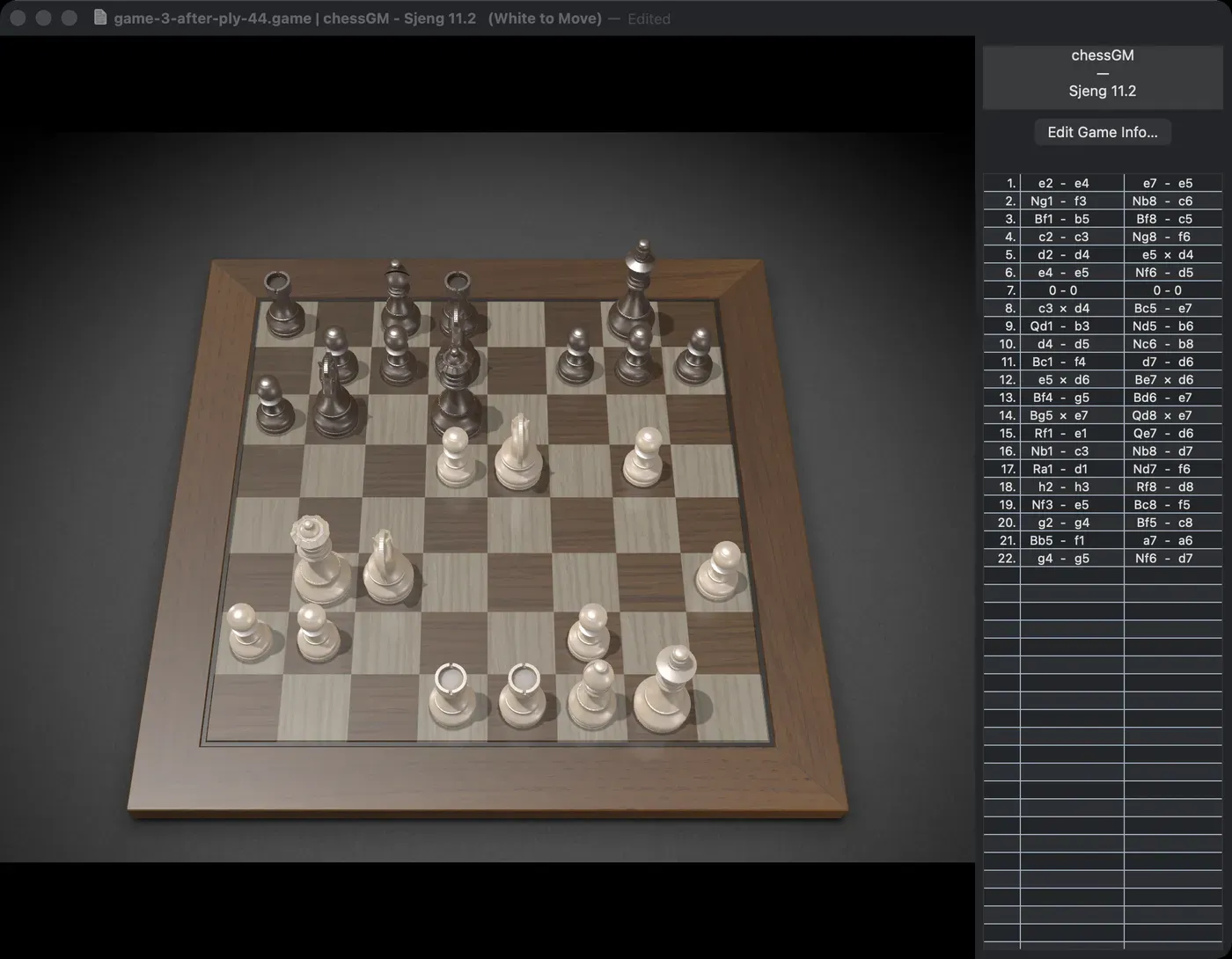The height and width of the screenshot is (959, 1232).
Task: Click the black pawn on c7
Action: (x=397, y=354)
